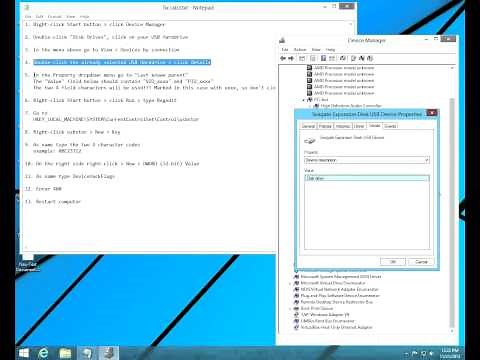Select Remote Desktop Device Redirector Bus item
480x360 pixels.
[337, 302]
